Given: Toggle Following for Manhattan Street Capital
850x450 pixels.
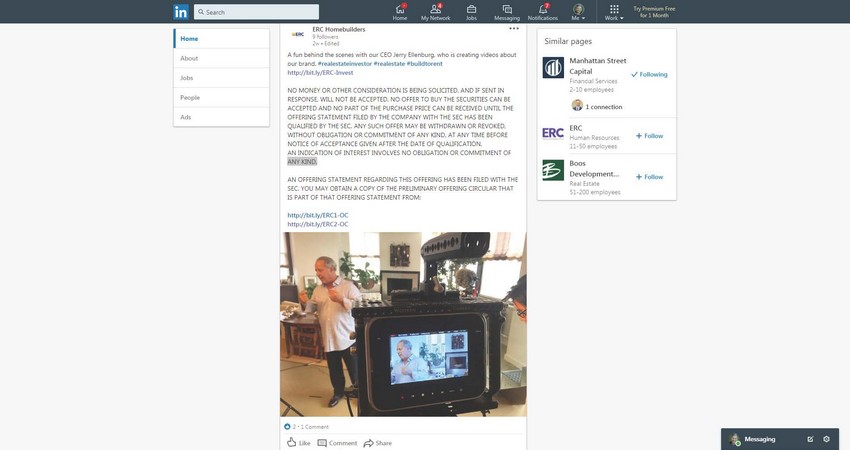Looking at the screenshot, I should [x=649, y=74].
